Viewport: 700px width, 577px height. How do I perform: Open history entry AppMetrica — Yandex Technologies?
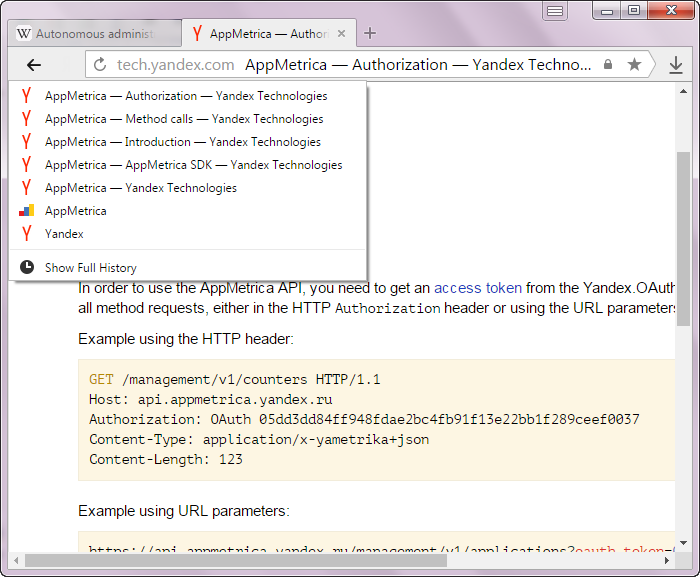pos(188,188)
